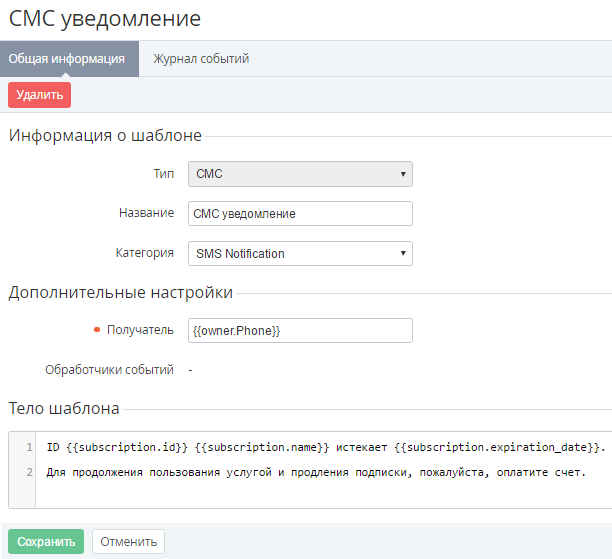The height and width of the screenshot is (559, 612).
Task: Cancel editing via Отменить button
Action: [x=128, y=542]
